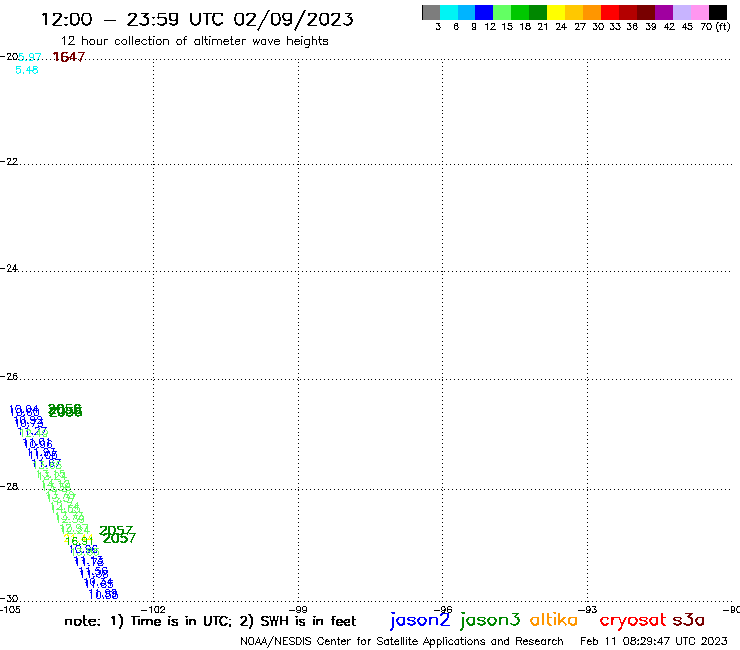Select the cyan '5.48' wave height value
740x650 pixels.
point(27,70)
